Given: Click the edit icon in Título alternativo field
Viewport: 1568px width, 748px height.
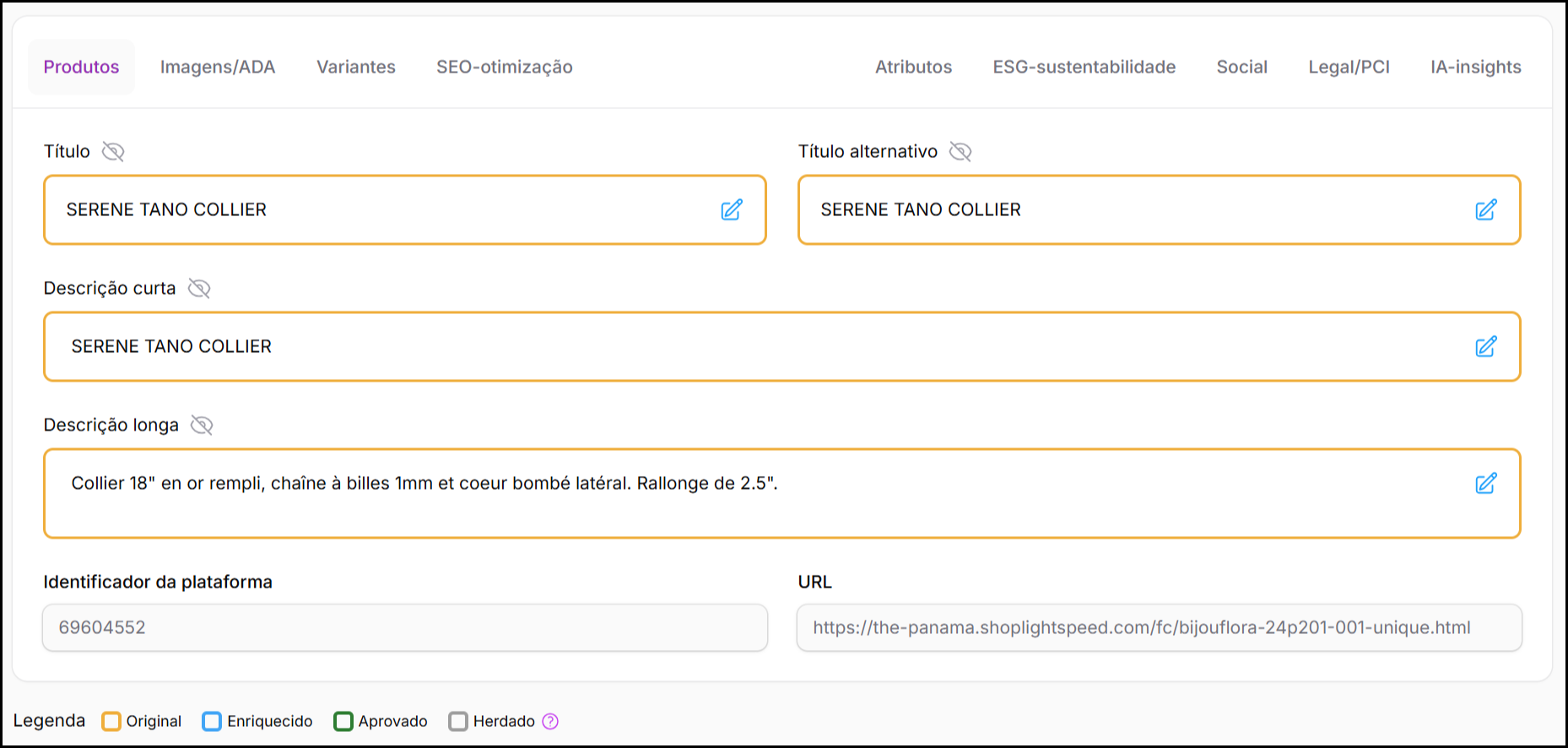Looking at the screenshot, I should click(x=1485, y=210).
